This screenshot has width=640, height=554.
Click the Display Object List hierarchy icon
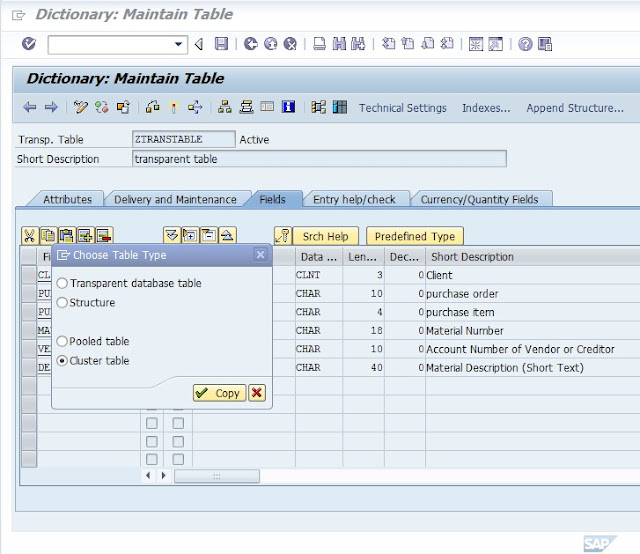tap(224, 107)
